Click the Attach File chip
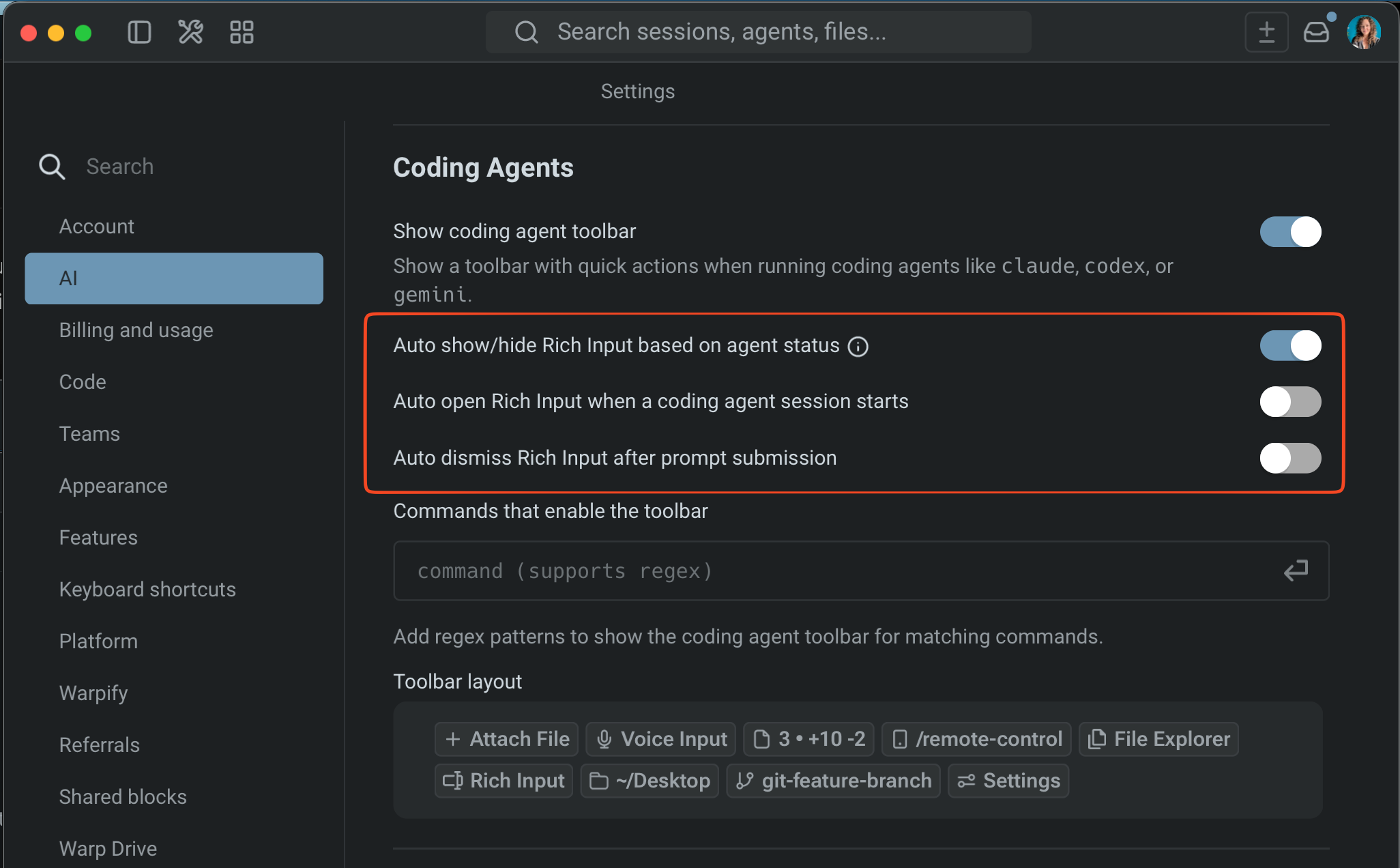 (506, 738)
